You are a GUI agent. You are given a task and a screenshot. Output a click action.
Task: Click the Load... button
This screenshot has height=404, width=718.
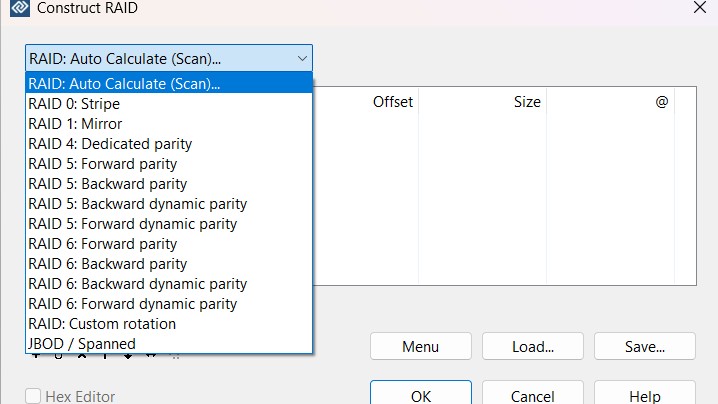(x=532, y=347)
